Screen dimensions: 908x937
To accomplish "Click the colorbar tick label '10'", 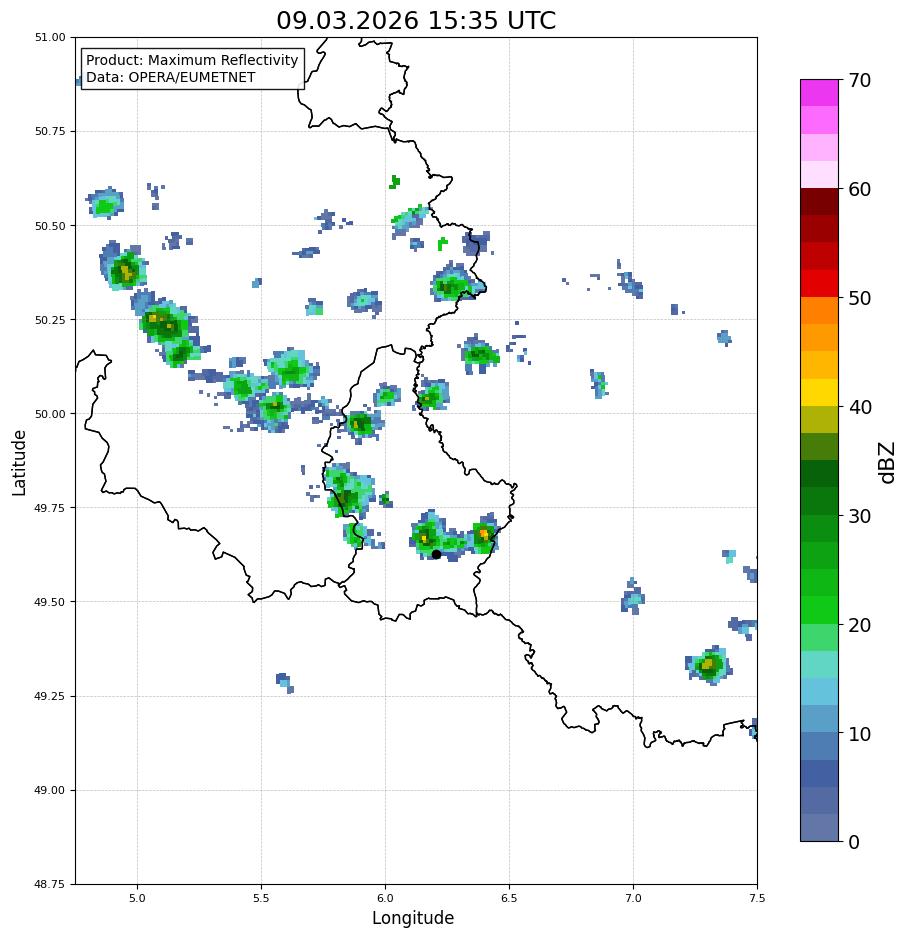I will coord(860,734).
